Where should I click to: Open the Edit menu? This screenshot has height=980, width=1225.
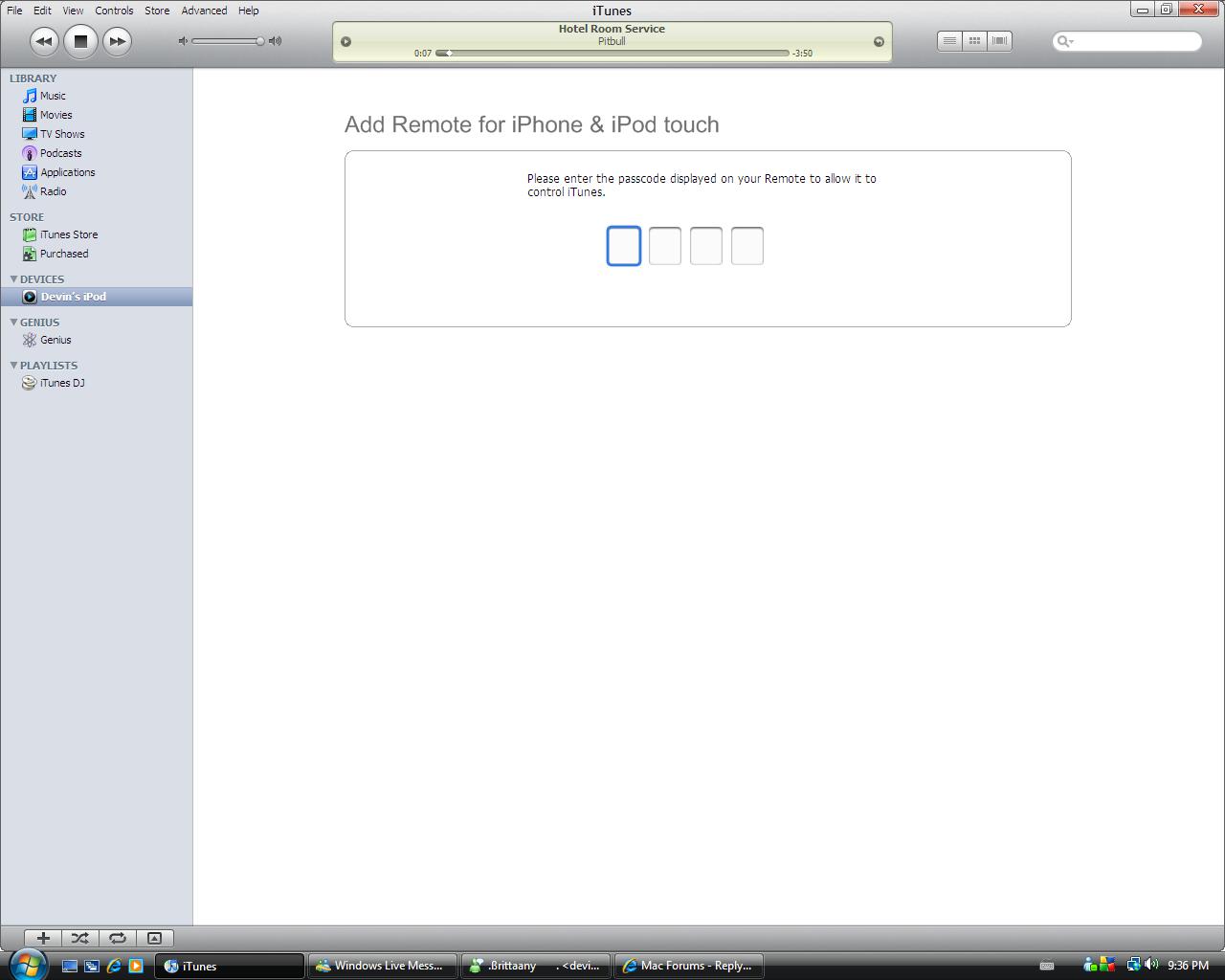[42, 11]
